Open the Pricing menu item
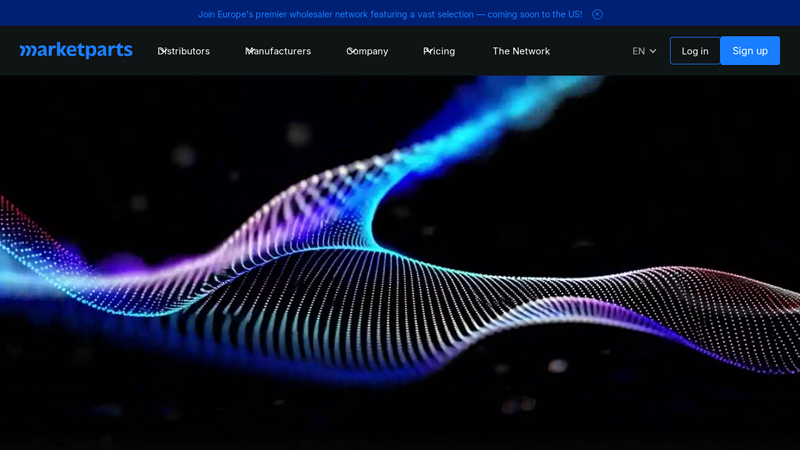Image resolution: width=800 pixels, height=450 pixels. [x=441, y=51]
